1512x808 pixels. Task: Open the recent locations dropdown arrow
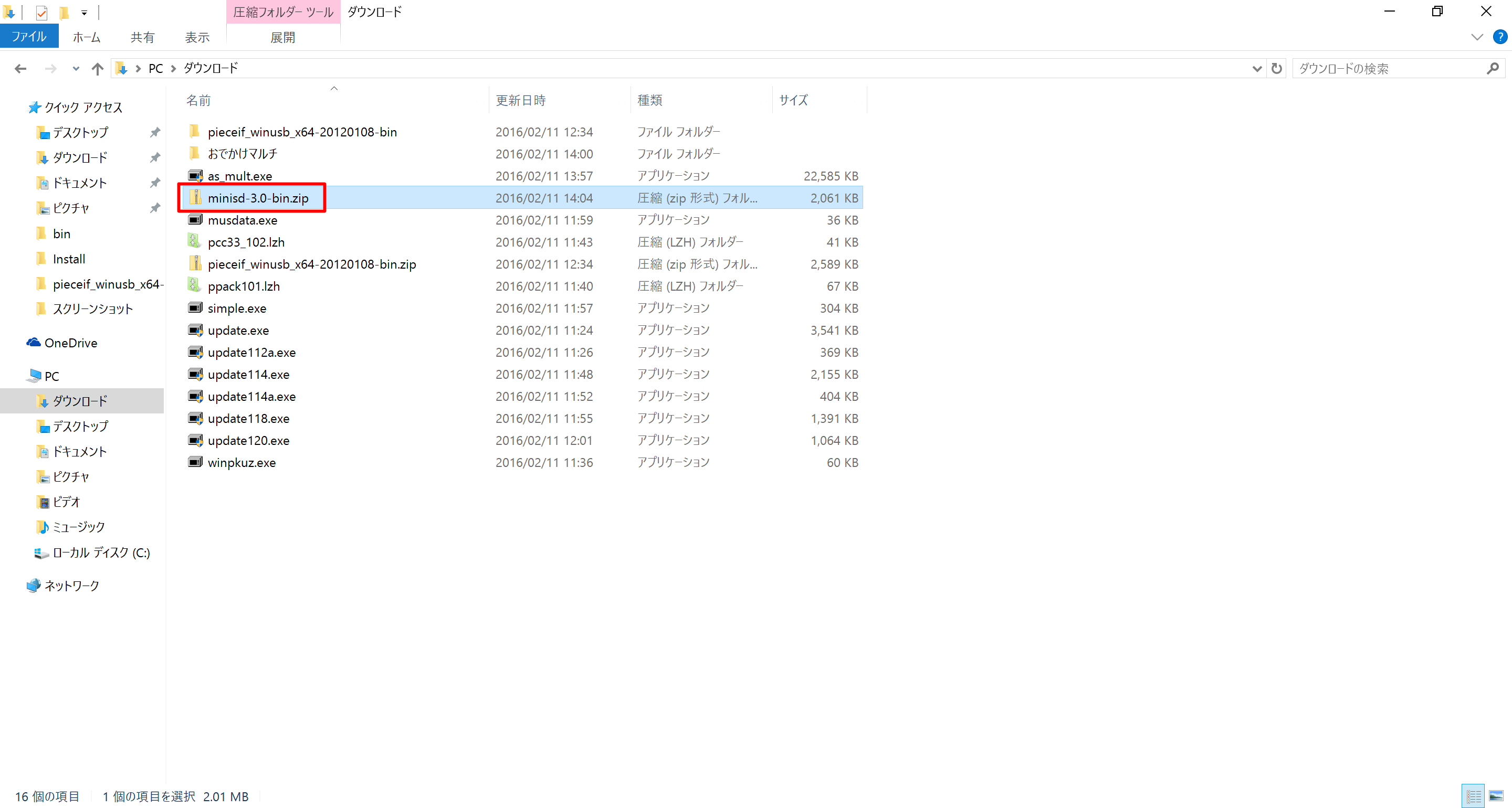(76, 69)
